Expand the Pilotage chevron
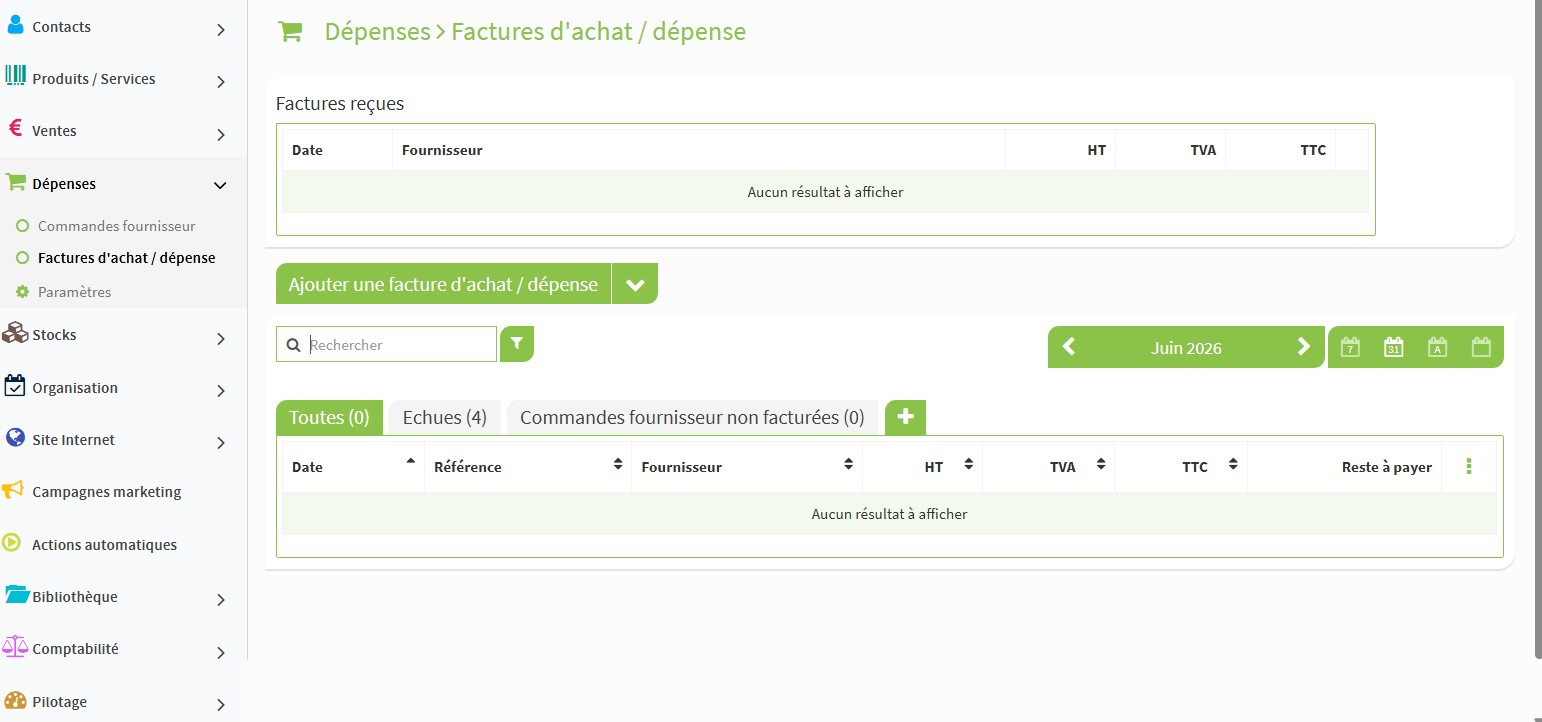This screenshot has height=722, width=1542. click(221, 705)
